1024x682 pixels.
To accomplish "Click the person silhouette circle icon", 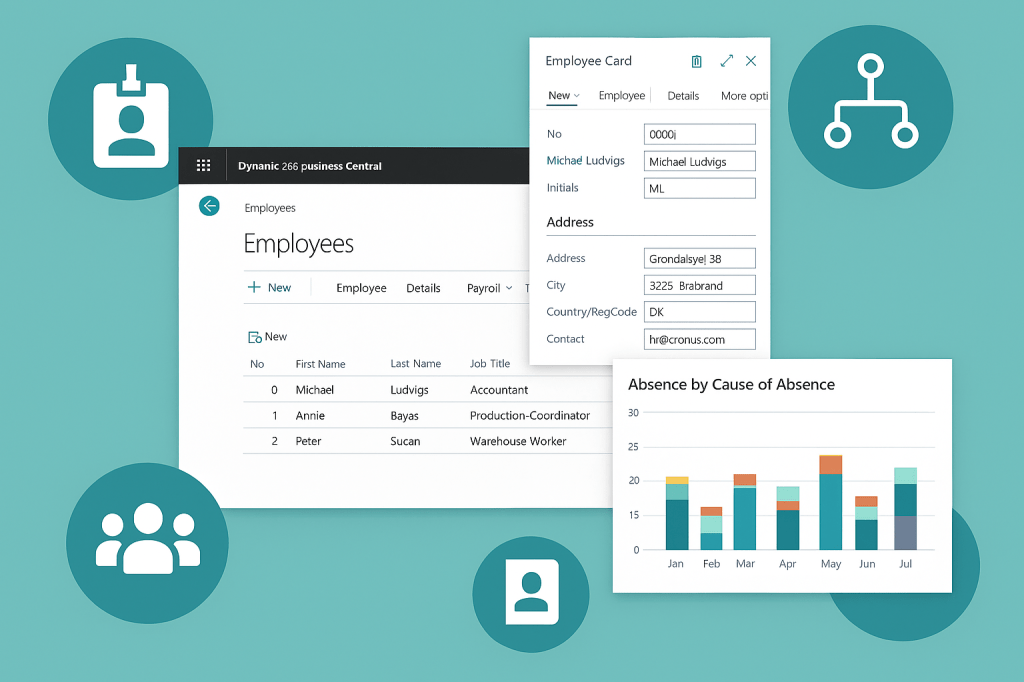I will click(x=531, y=595).
